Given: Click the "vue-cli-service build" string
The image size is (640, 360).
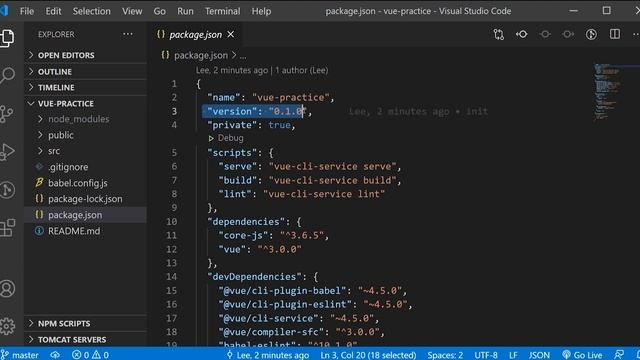Looking at the screenshot, I should tap(332, 180).
